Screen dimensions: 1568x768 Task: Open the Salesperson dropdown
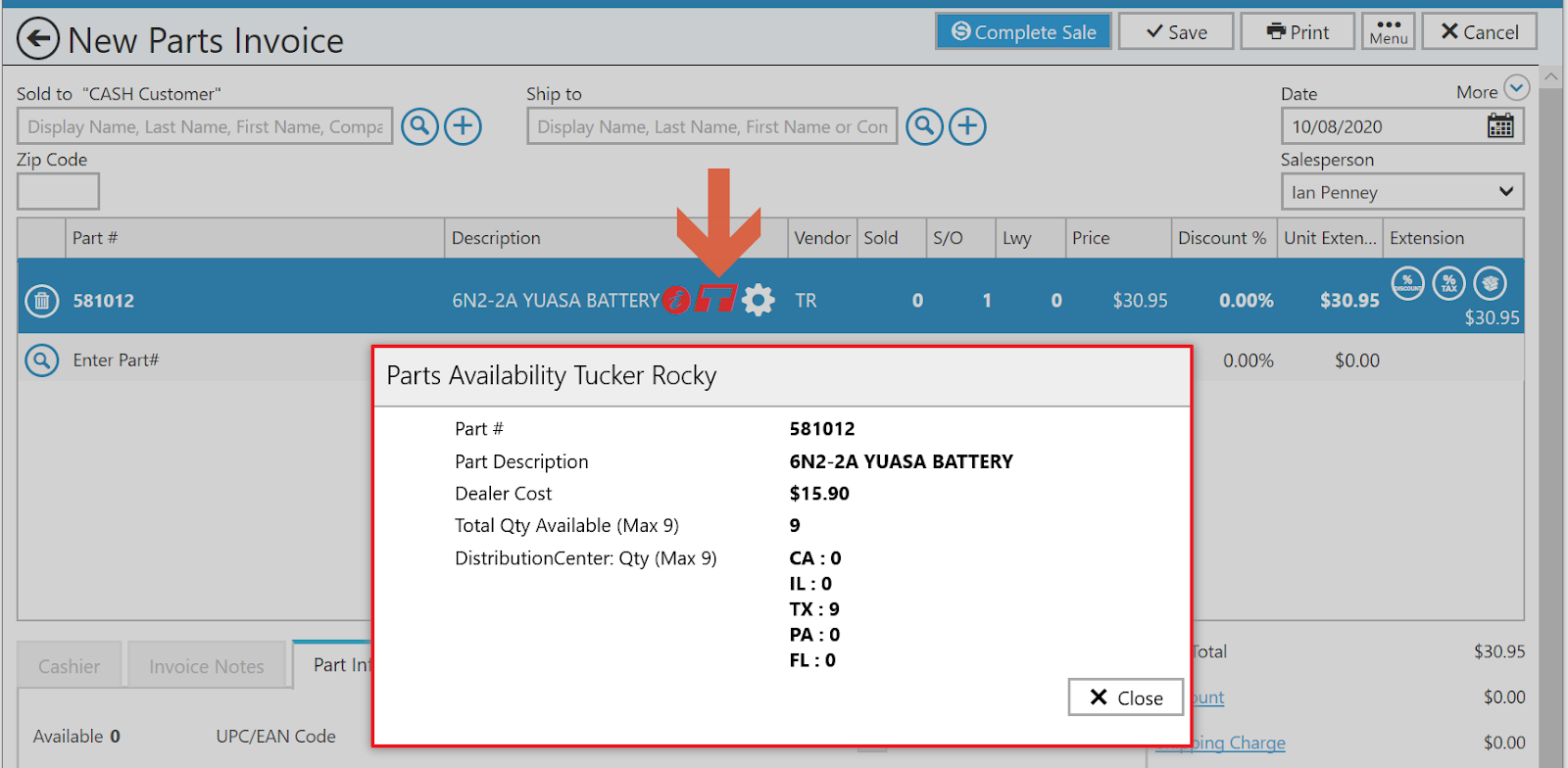(1402, 192)
